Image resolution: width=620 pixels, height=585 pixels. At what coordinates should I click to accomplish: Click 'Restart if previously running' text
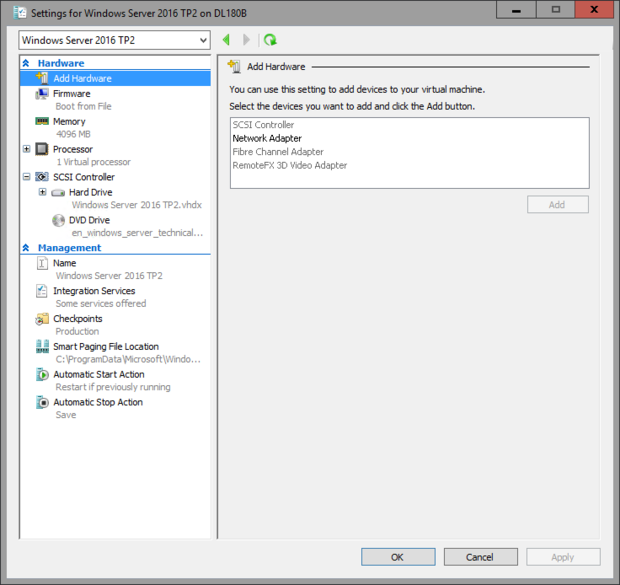[113, 387]
